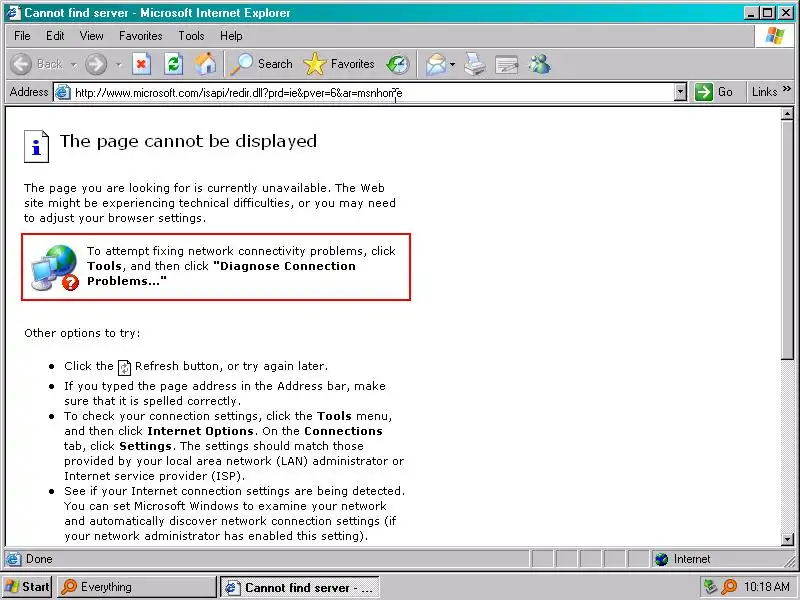Click inside the Address URL field
The width and height of the screenshot is (800, 600).
pyautogui.click(x=372, y=92)
